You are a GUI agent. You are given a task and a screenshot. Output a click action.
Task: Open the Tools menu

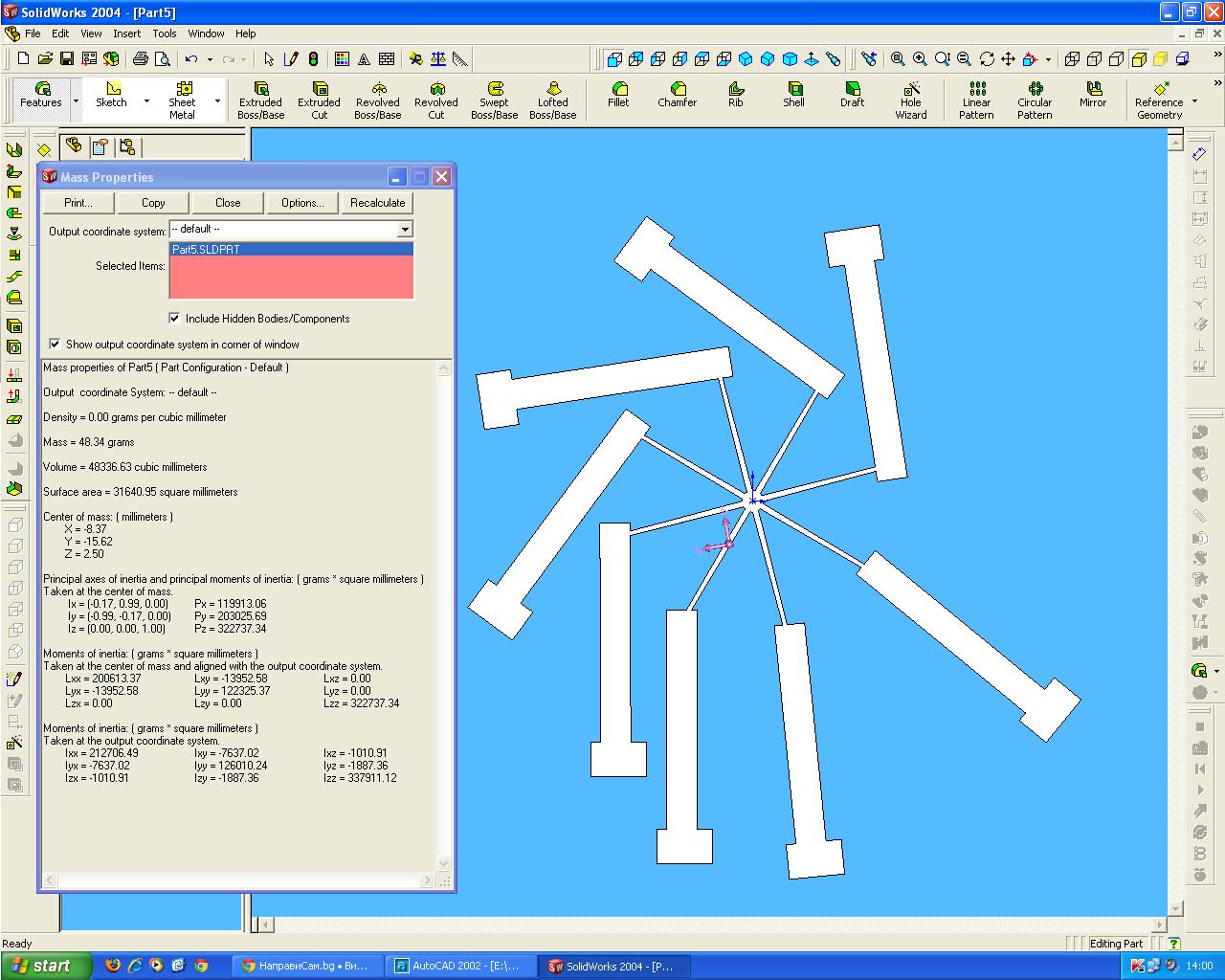[x=165, y=33]
